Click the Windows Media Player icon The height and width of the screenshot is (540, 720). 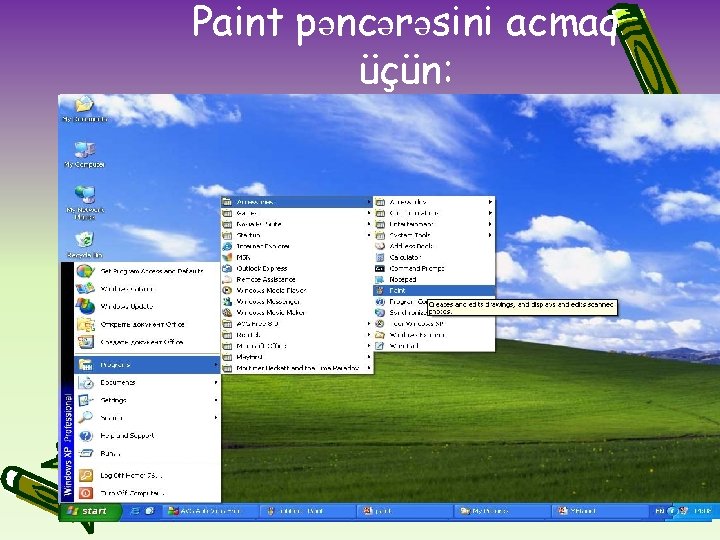click(227, 290)
